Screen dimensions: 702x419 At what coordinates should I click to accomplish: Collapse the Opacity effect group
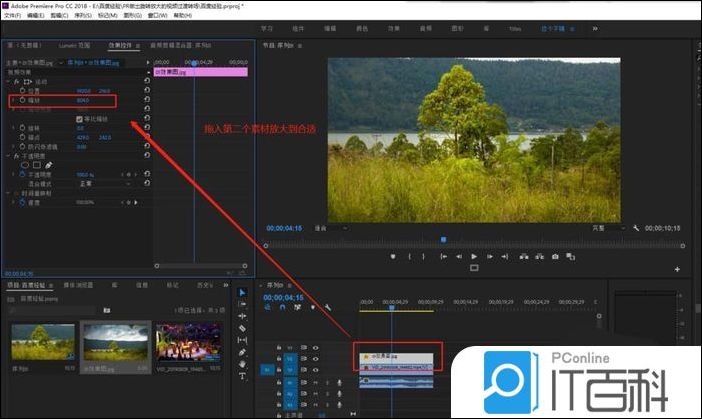click(8, 156)
